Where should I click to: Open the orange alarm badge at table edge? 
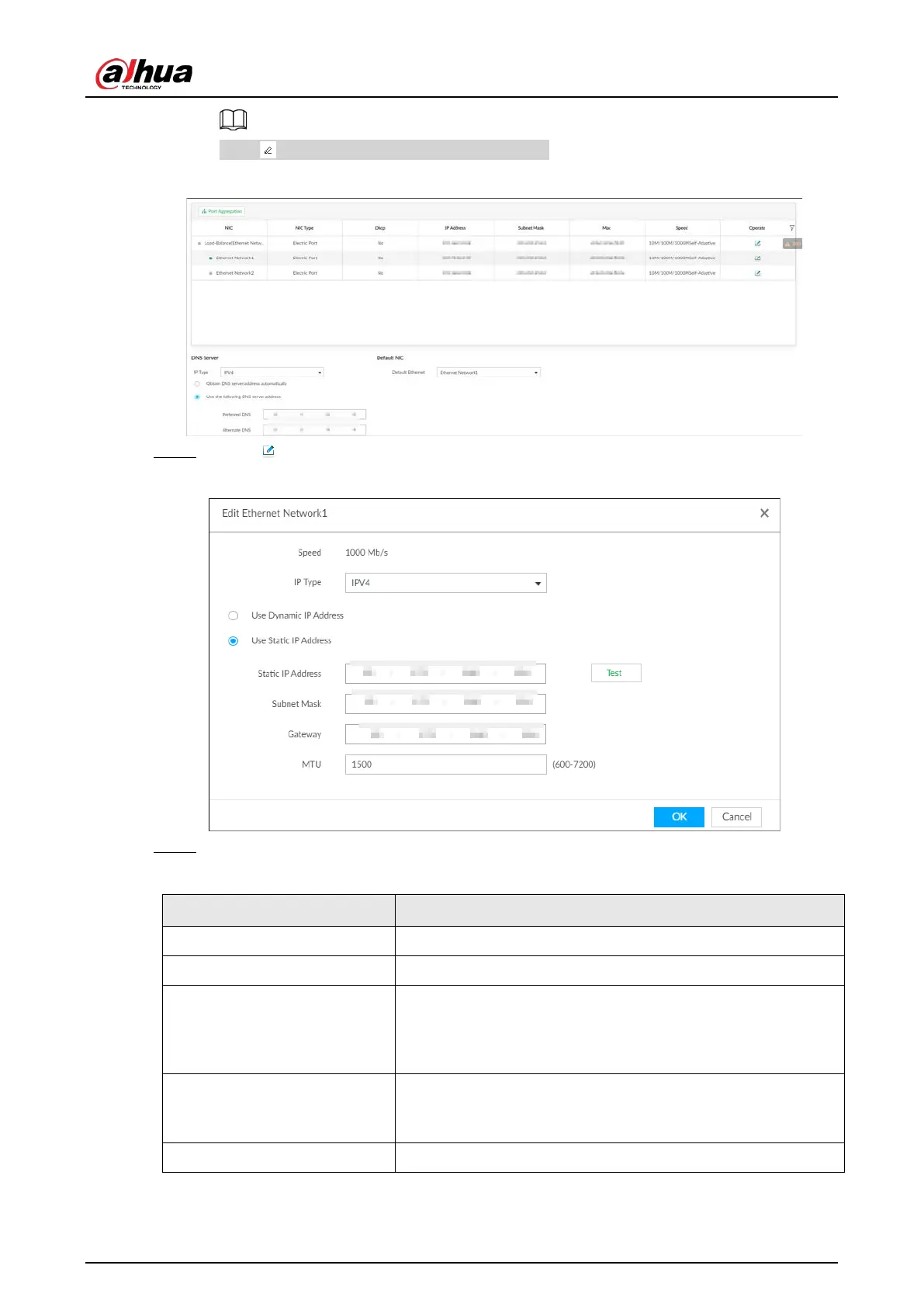(792, 244)
